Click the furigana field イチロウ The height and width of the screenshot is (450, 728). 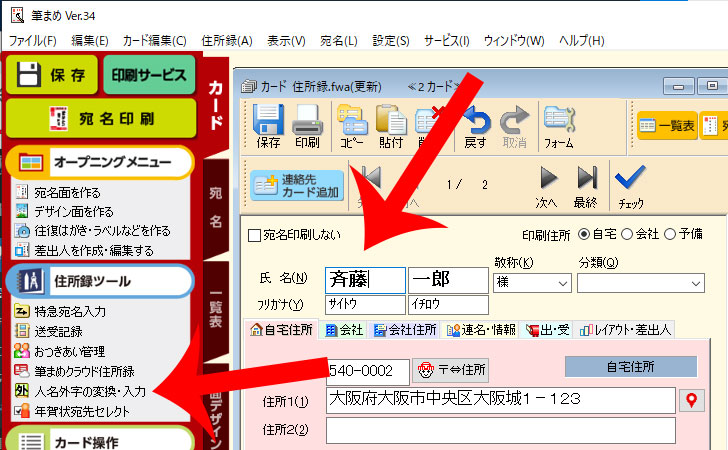pyautogui.click(x=448, y=305)
